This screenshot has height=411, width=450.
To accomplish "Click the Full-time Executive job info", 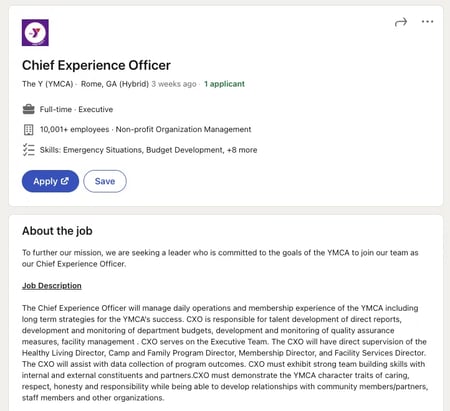I will point(76,109).
